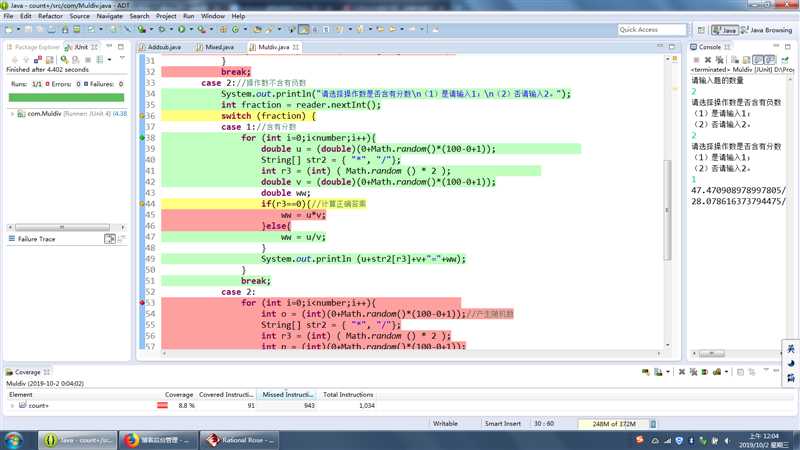Open JUnit view menu triangle
Image resolution: width=800 pixels, height=450 pixels.
122,59
